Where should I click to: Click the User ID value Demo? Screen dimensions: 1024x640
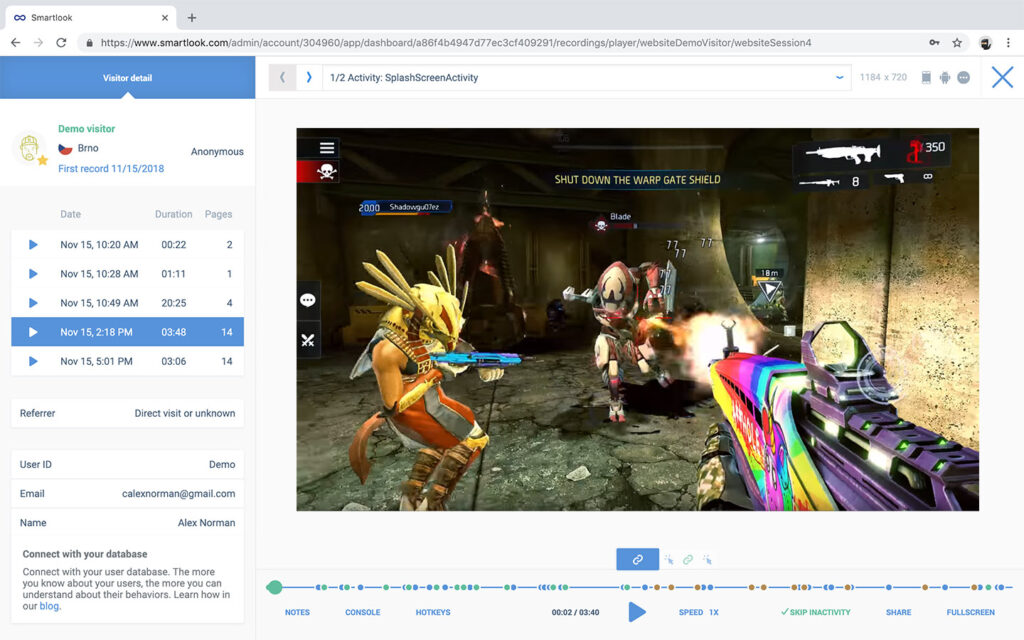tap(222, 464)
